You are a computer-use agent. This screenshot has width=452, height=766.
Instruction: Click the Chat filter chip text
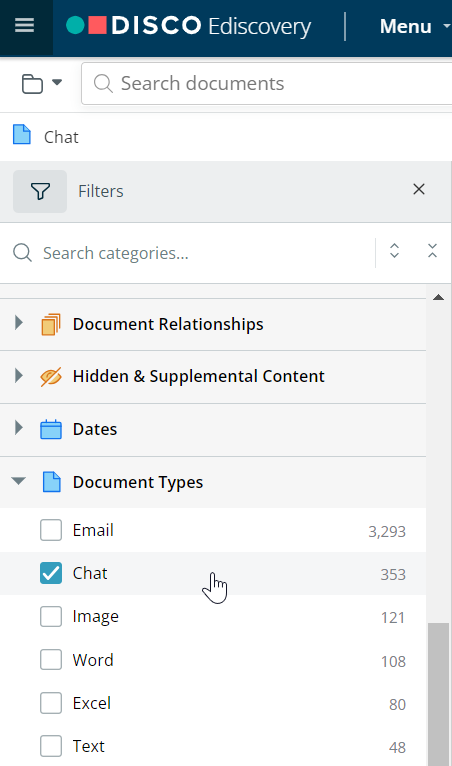[x=61, y=137]
